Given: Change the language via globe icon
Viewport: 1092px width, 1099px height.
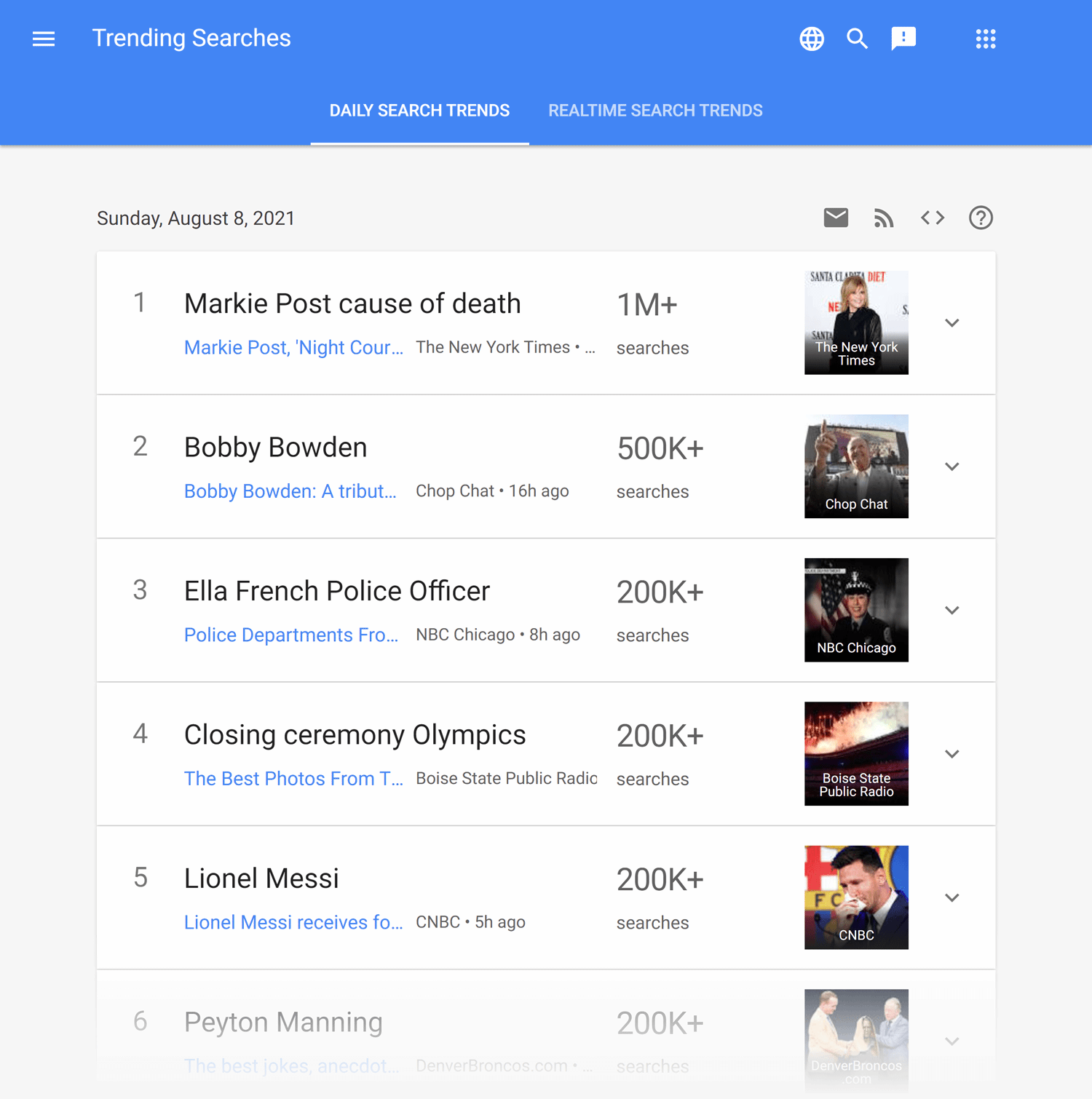Looking at the screenshot, I should [811, 39].
